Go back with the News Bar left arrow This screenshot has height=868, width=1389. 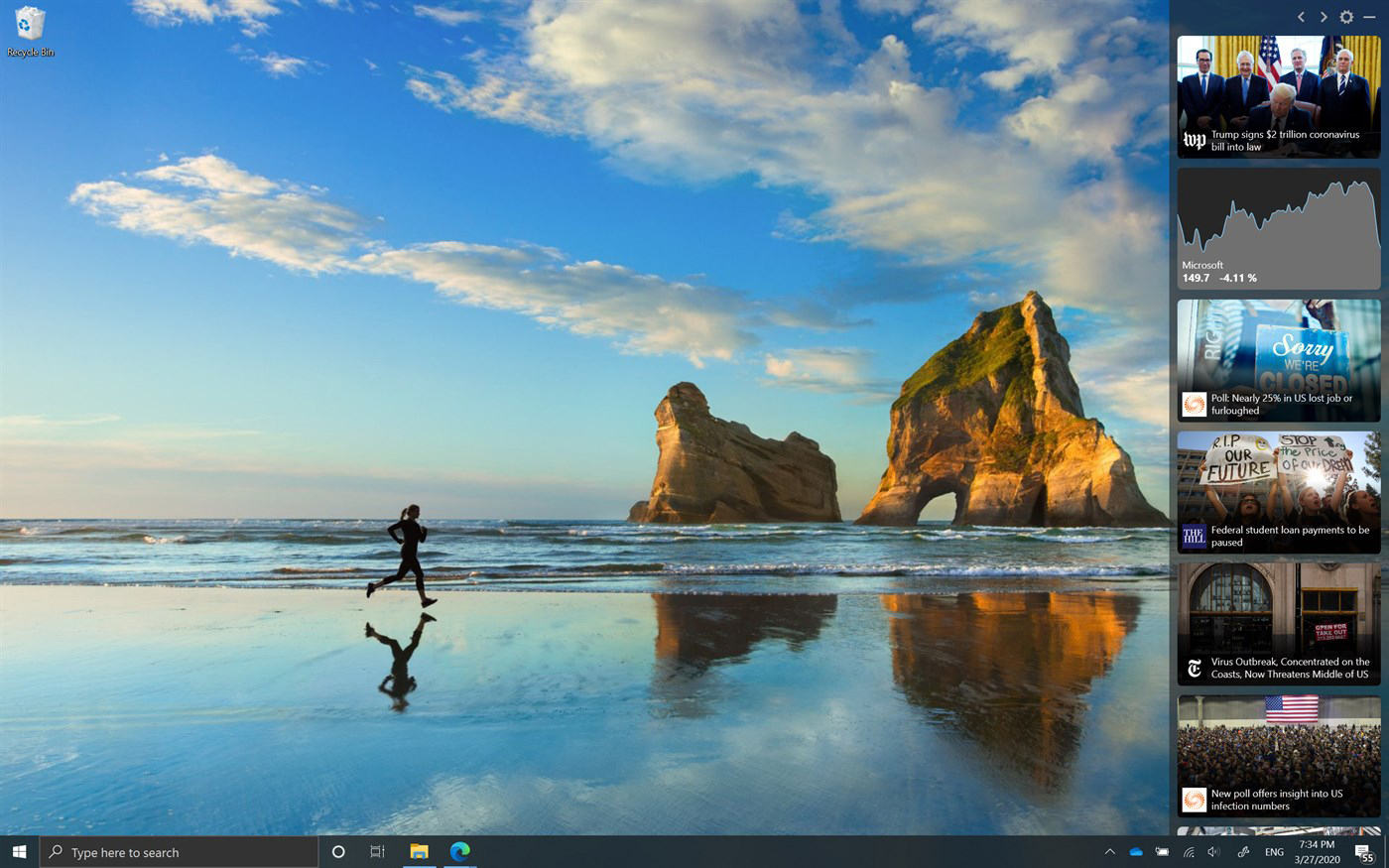[1301, 16]
